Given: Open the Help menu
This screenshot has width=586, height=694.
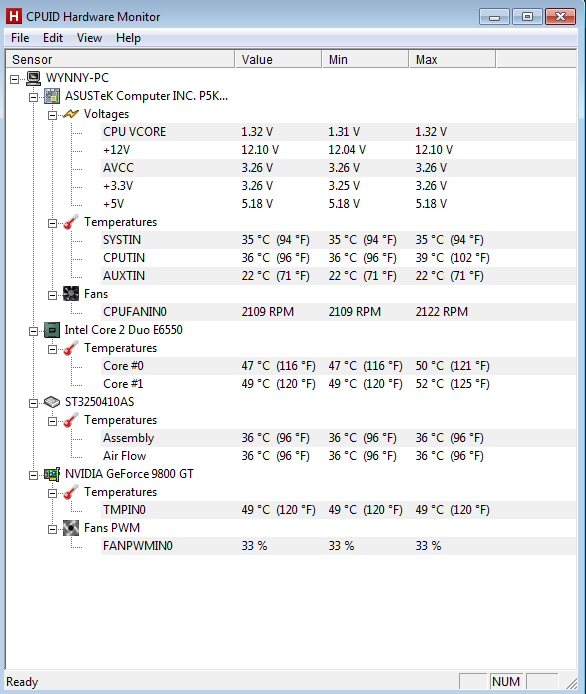Looking at the screenshot, I should click(128, 38).
